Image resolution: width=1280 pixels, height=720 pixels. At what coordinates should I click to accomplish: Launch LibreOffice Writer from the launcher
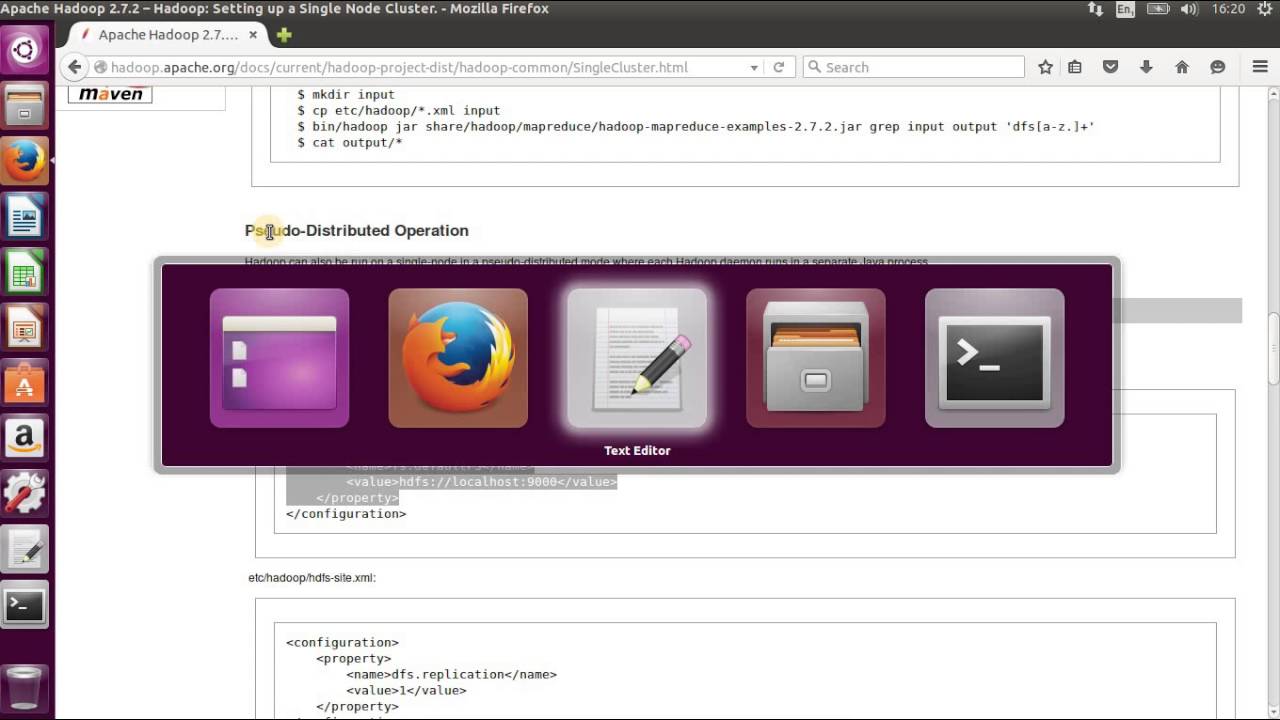[x=25, y=216]
